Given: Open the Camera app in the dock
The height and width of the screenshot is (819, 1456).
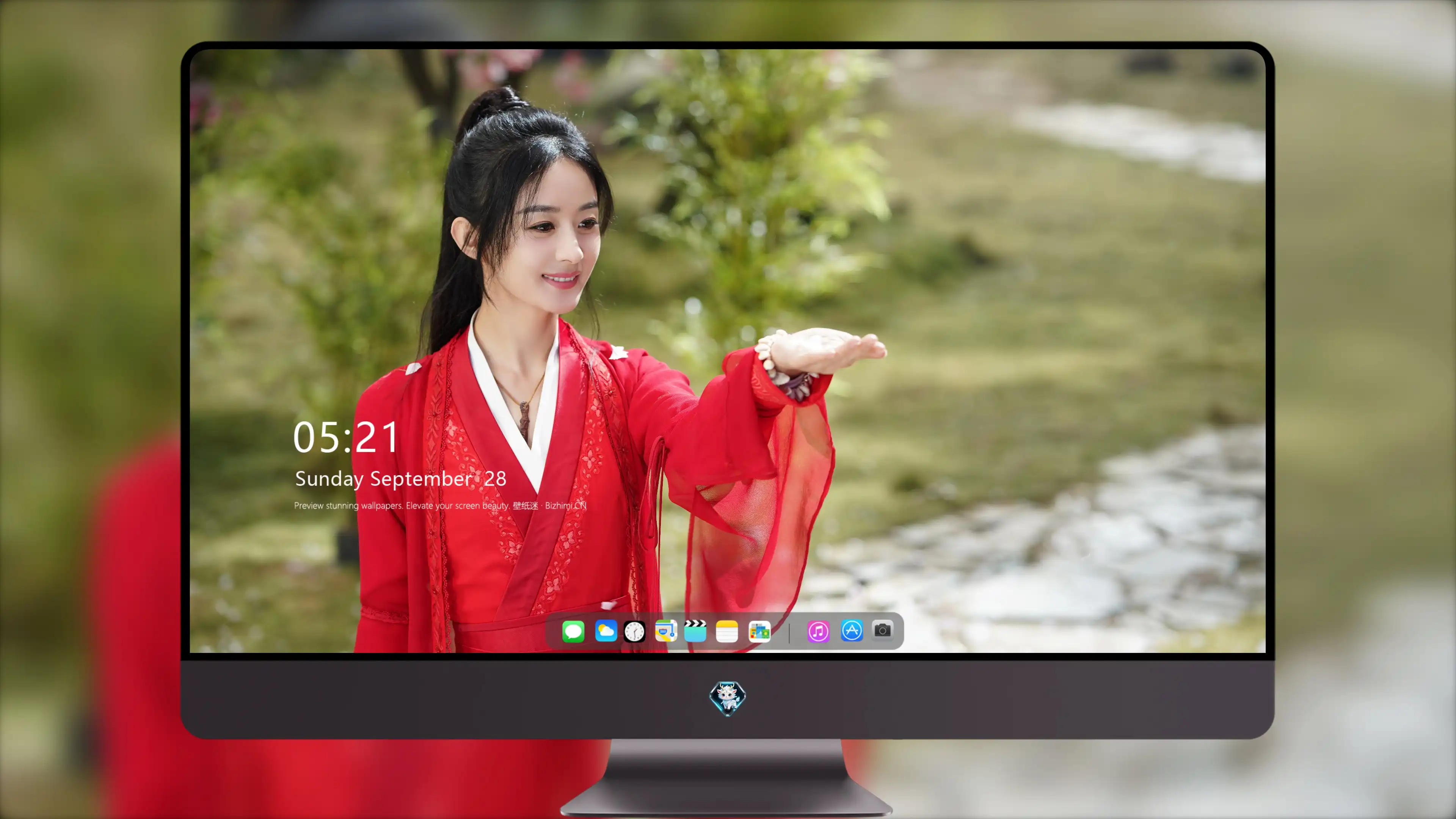Looking at the screenshot, I should click(882, 630).
